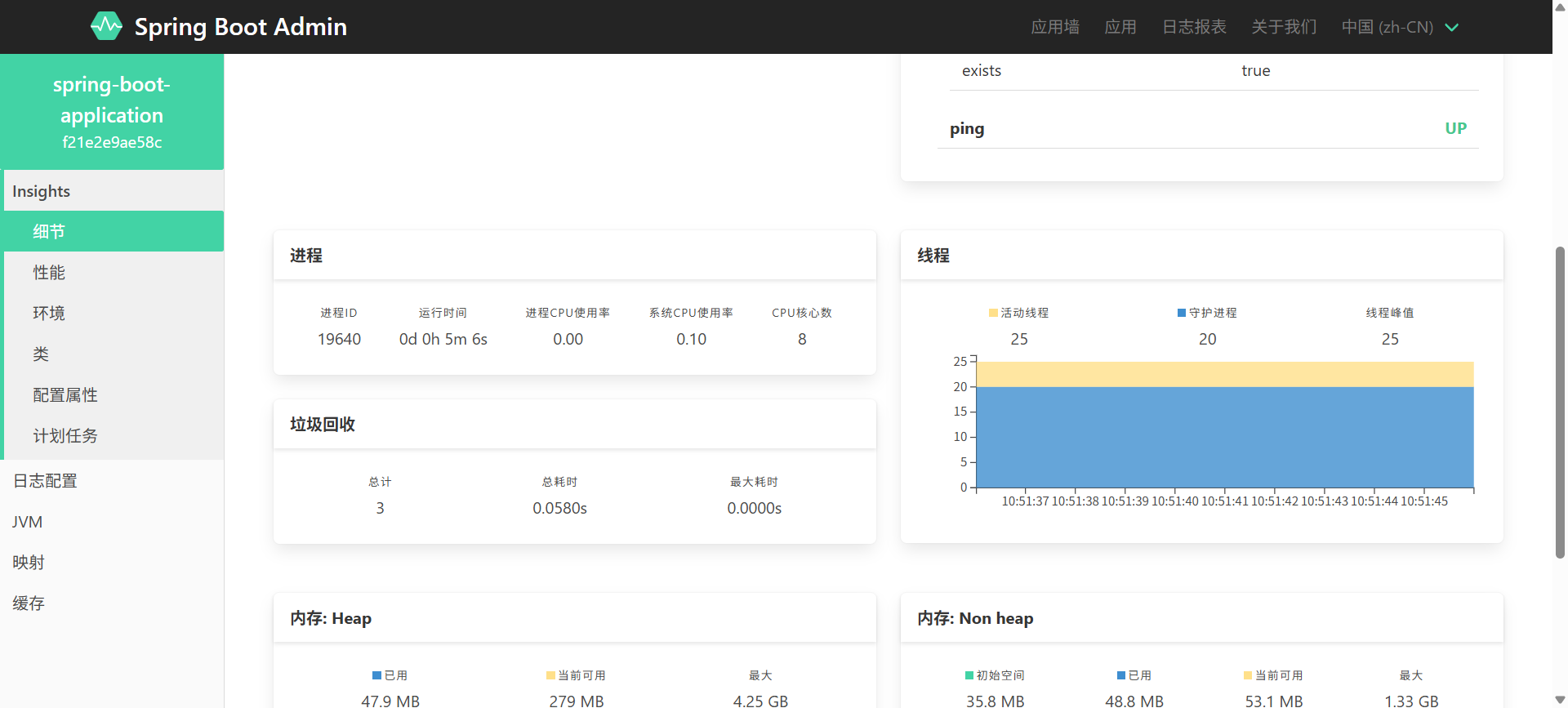Click the 活动线程 yellow legend swatch
This screenshot has height=708, width=1568.
tap(993, 313)
